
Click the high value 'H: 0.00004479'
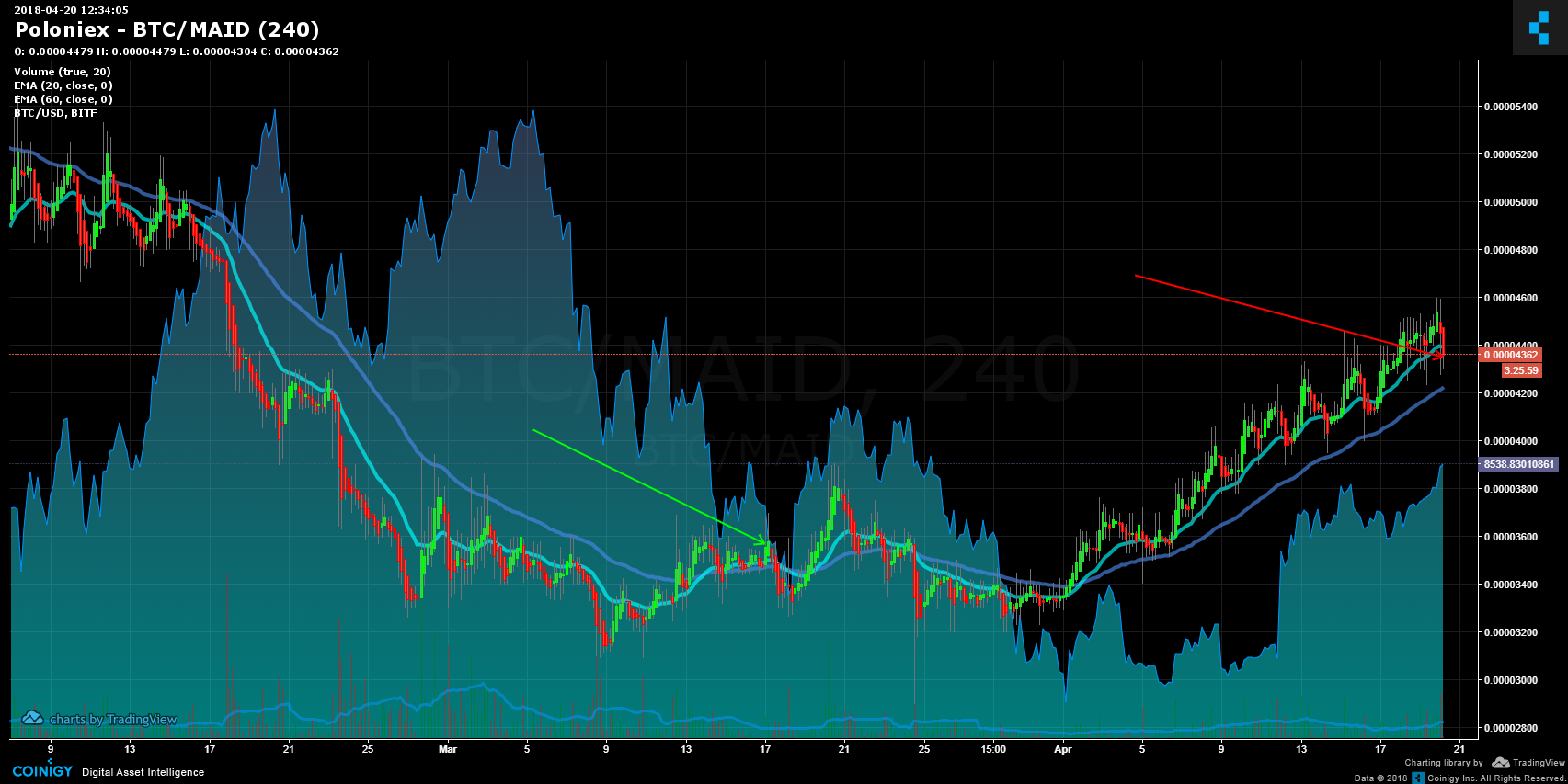point(136,51)
